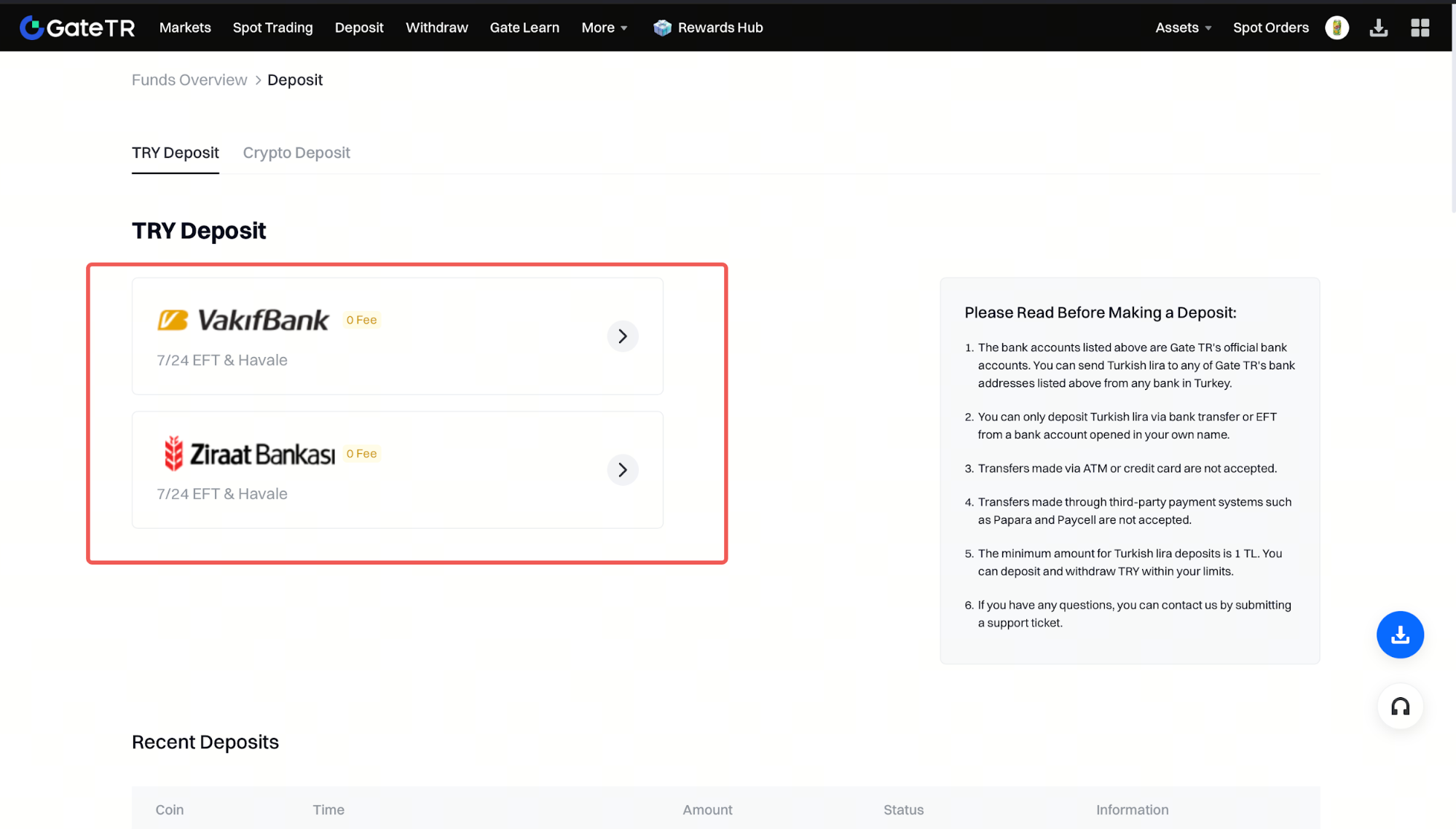1456x829 pixels.
Task: Open the apps grid icon
Action: tap(1420, 28)
